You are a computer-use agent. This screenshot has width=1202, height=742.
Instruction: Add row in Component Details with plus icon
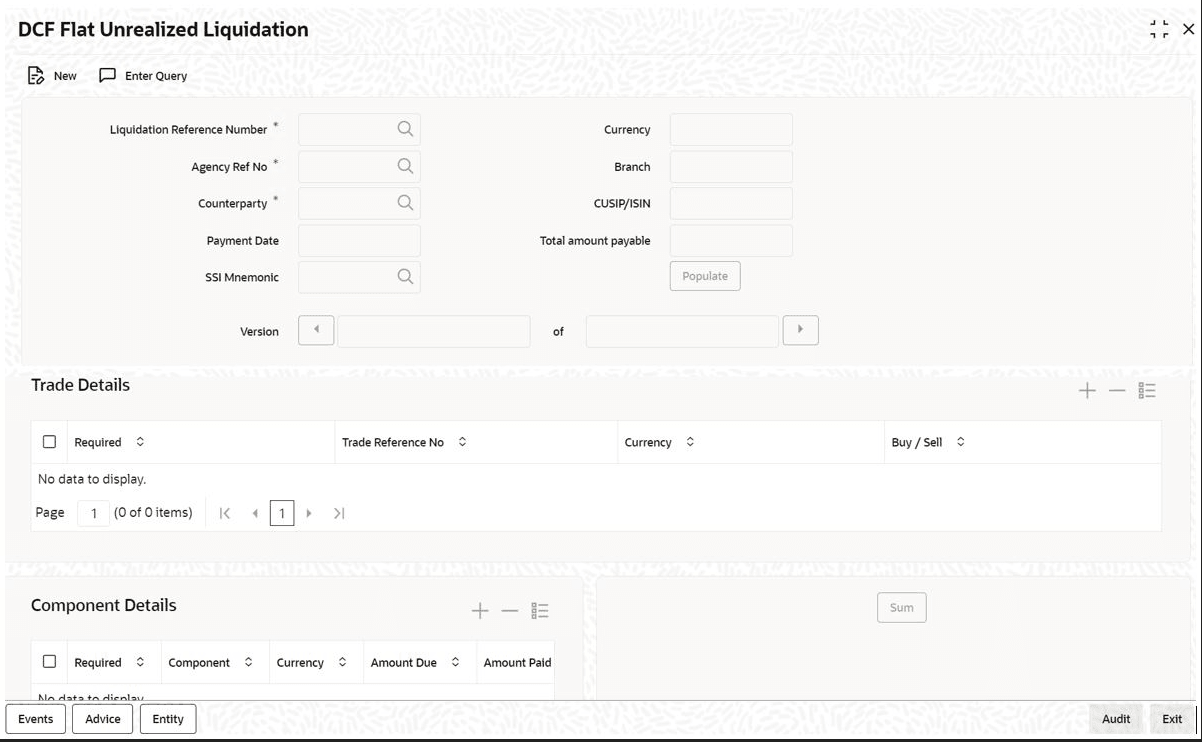[x=480, y=611]
